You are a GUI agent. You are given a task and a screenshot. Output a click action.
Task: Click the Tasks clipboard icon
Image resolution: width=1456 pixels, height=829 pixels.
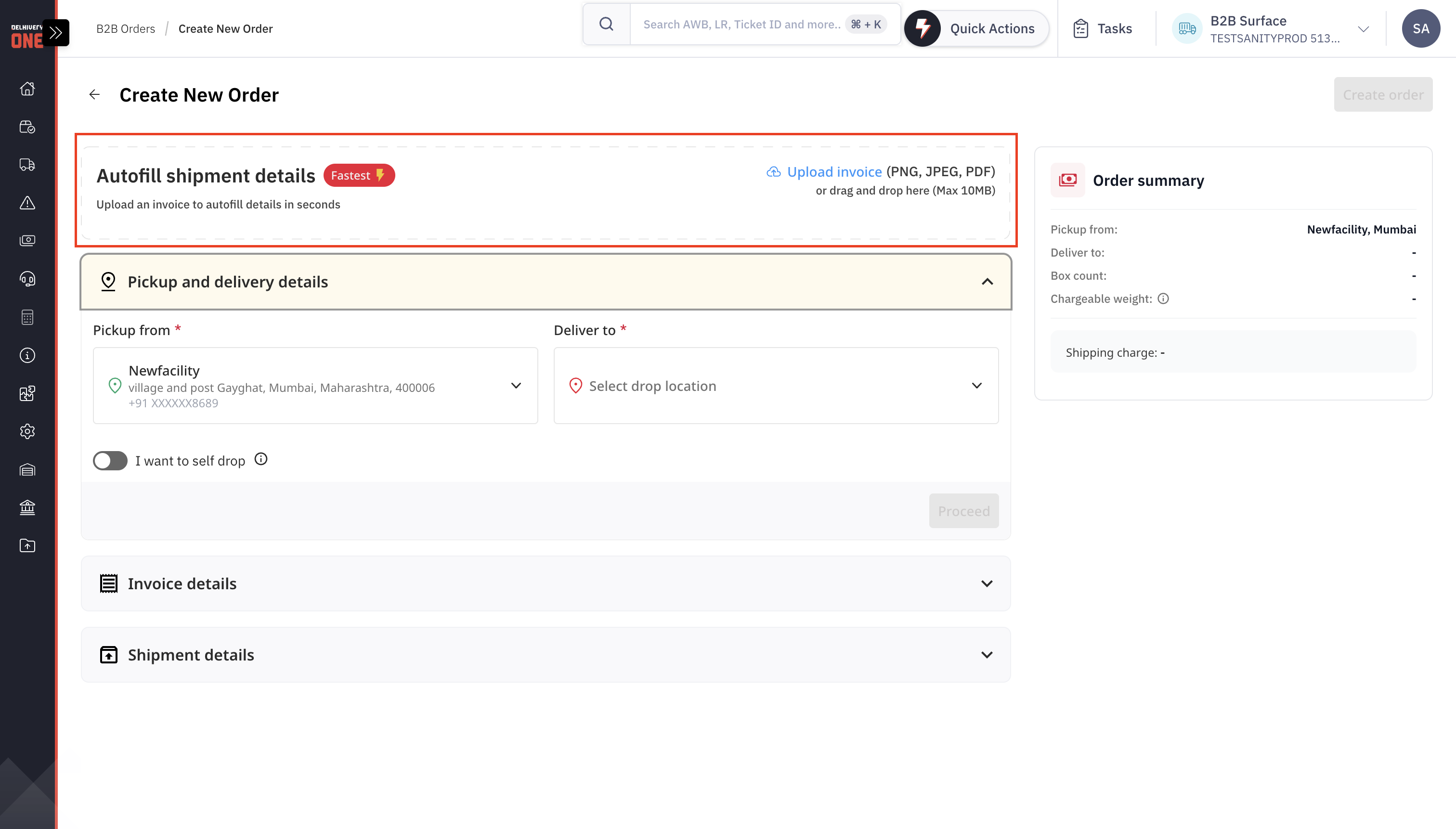(x=1080, y=28)
